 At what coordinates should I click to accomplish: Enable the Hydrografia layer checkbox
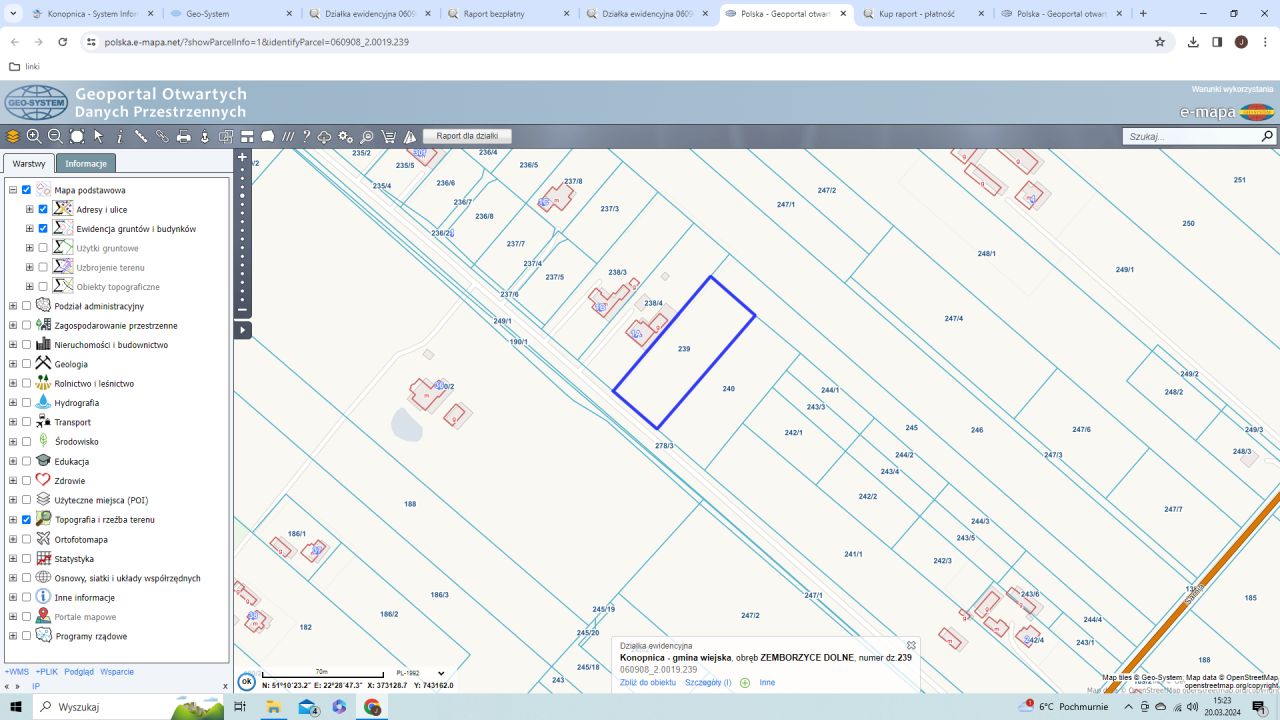point(27,403)
